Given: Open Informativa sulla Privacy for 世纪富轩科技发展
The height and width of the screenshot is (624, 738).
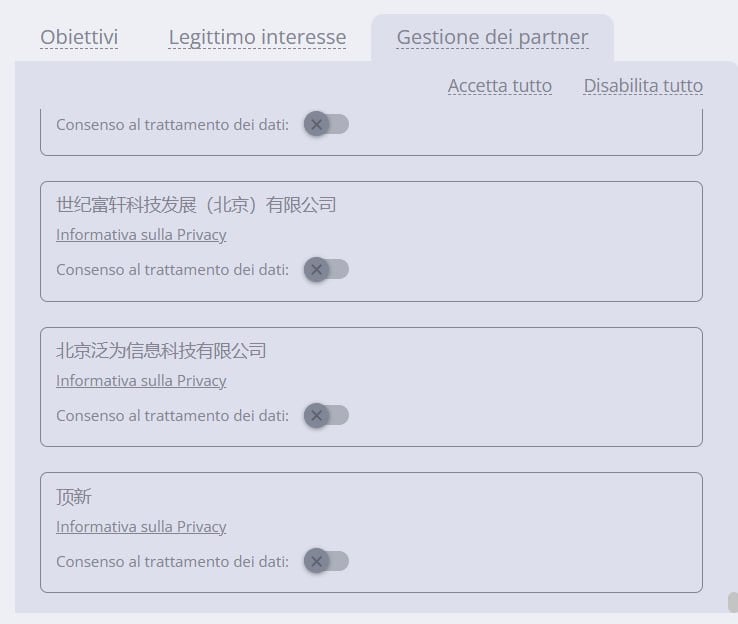Looking at the screenshot, I should (141, 235).
